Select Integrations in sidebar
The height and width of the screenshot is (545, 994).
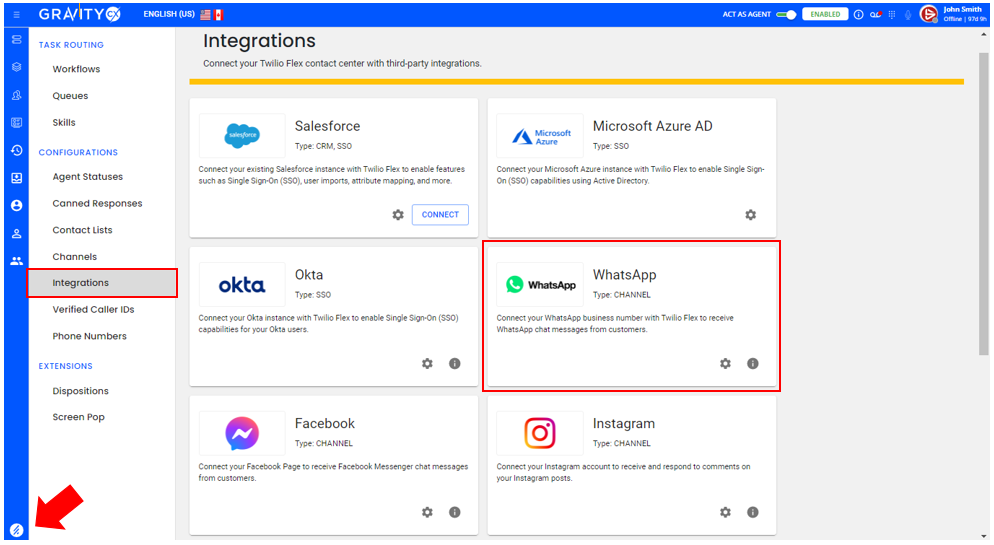[x=102, y=283]
